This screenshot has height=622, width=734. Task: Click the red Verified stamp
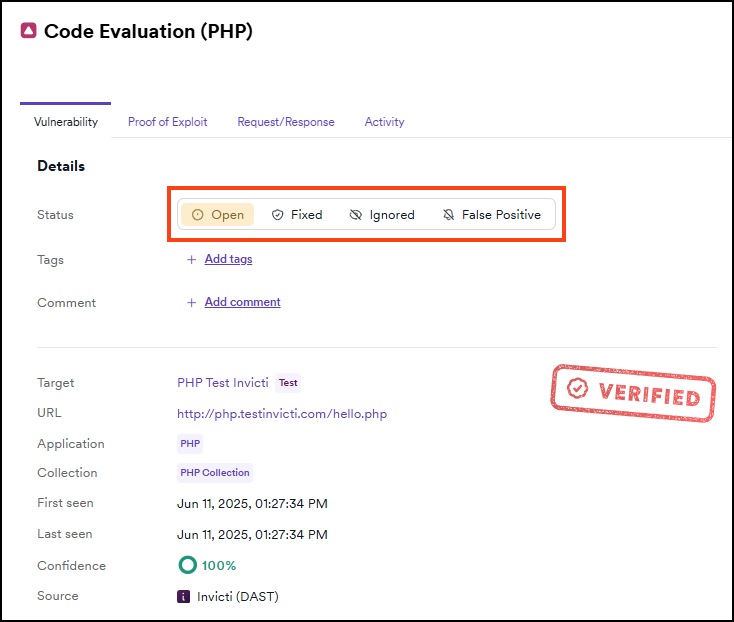633,392
